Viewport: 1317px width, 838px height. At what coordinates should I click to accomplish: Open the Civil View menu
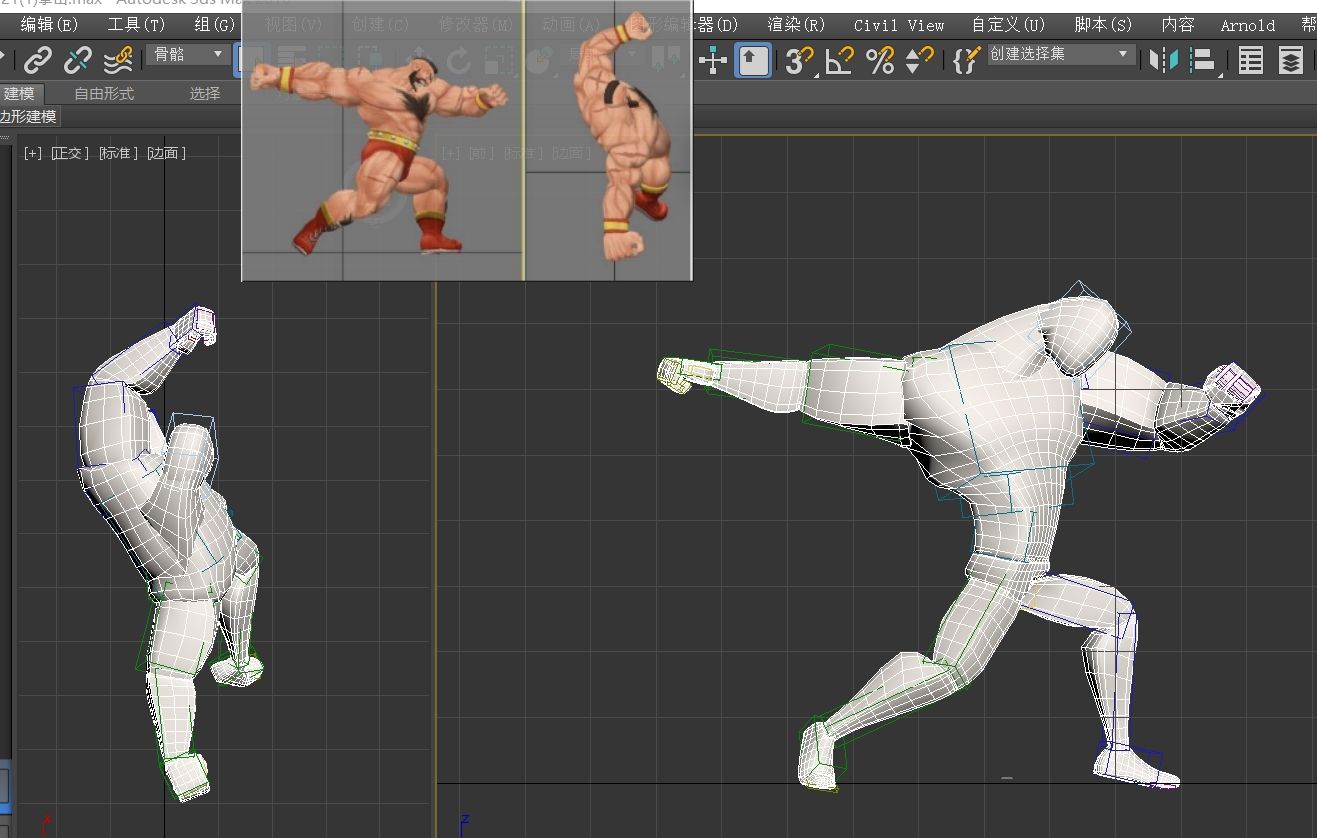click(x=899, y=25)
